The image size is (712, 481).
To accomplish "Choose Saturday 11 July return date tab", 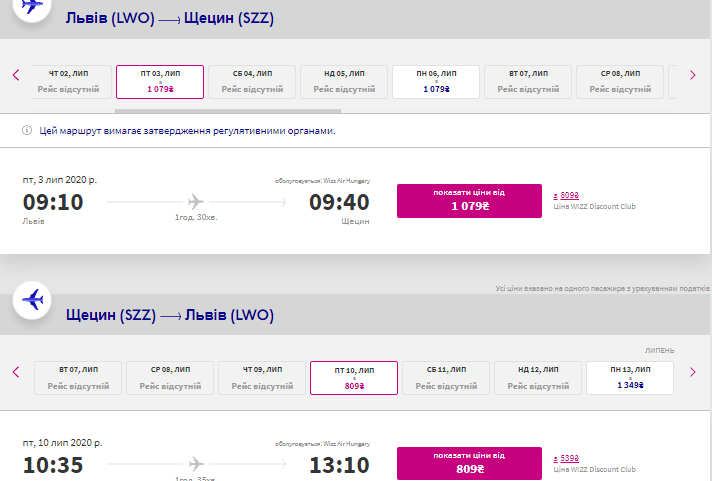I will coord(446,378).
